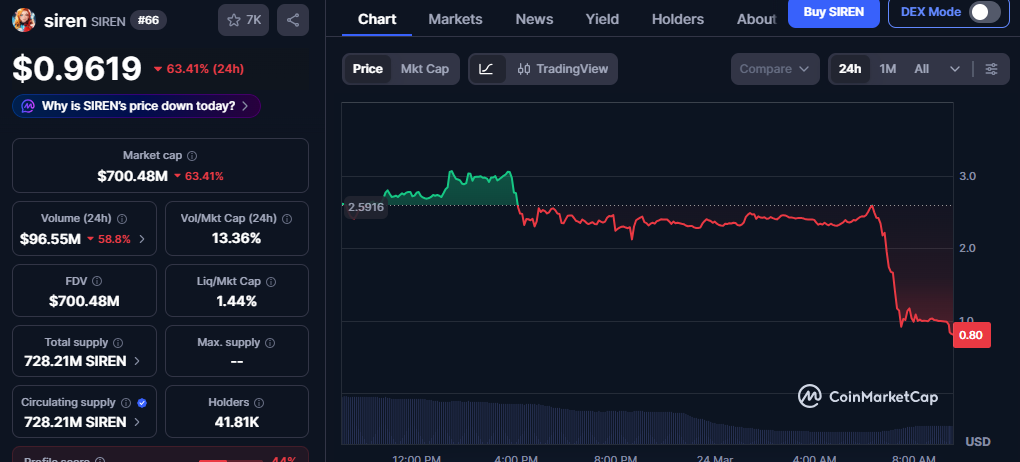Set chart range to 1M
The height and width of the screenshot is (462, 1020).
pyautogui.click(x=888, y=69)
